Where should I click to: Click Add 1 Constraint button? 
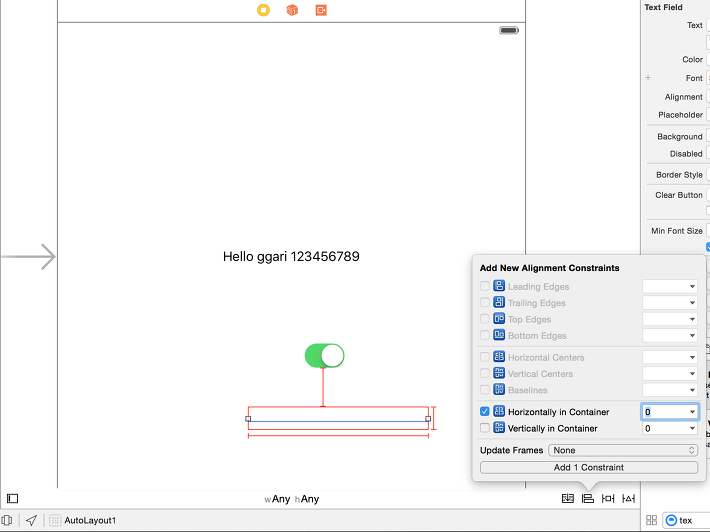pos(589,467)
